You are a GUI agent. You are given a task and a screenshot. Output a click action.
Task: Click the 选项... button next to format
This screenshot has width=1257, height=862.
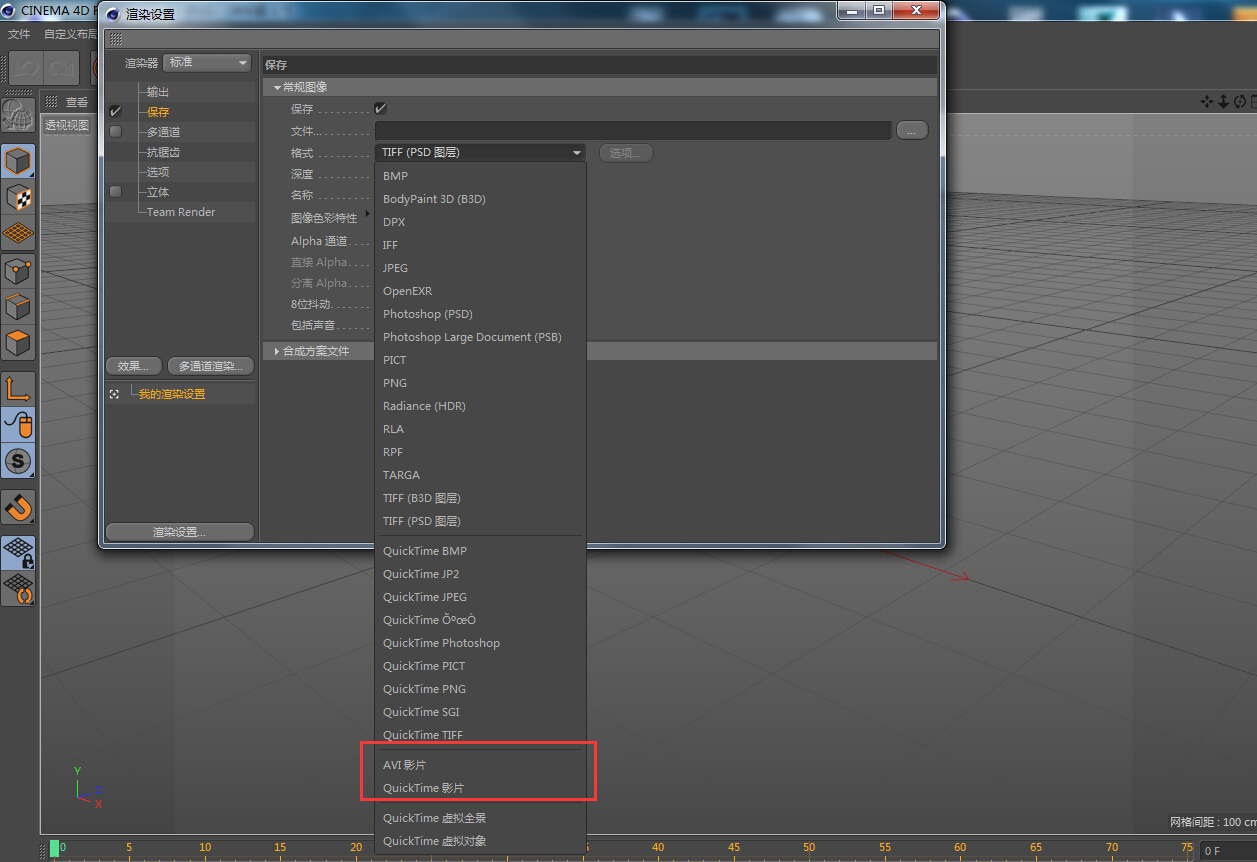626,153
